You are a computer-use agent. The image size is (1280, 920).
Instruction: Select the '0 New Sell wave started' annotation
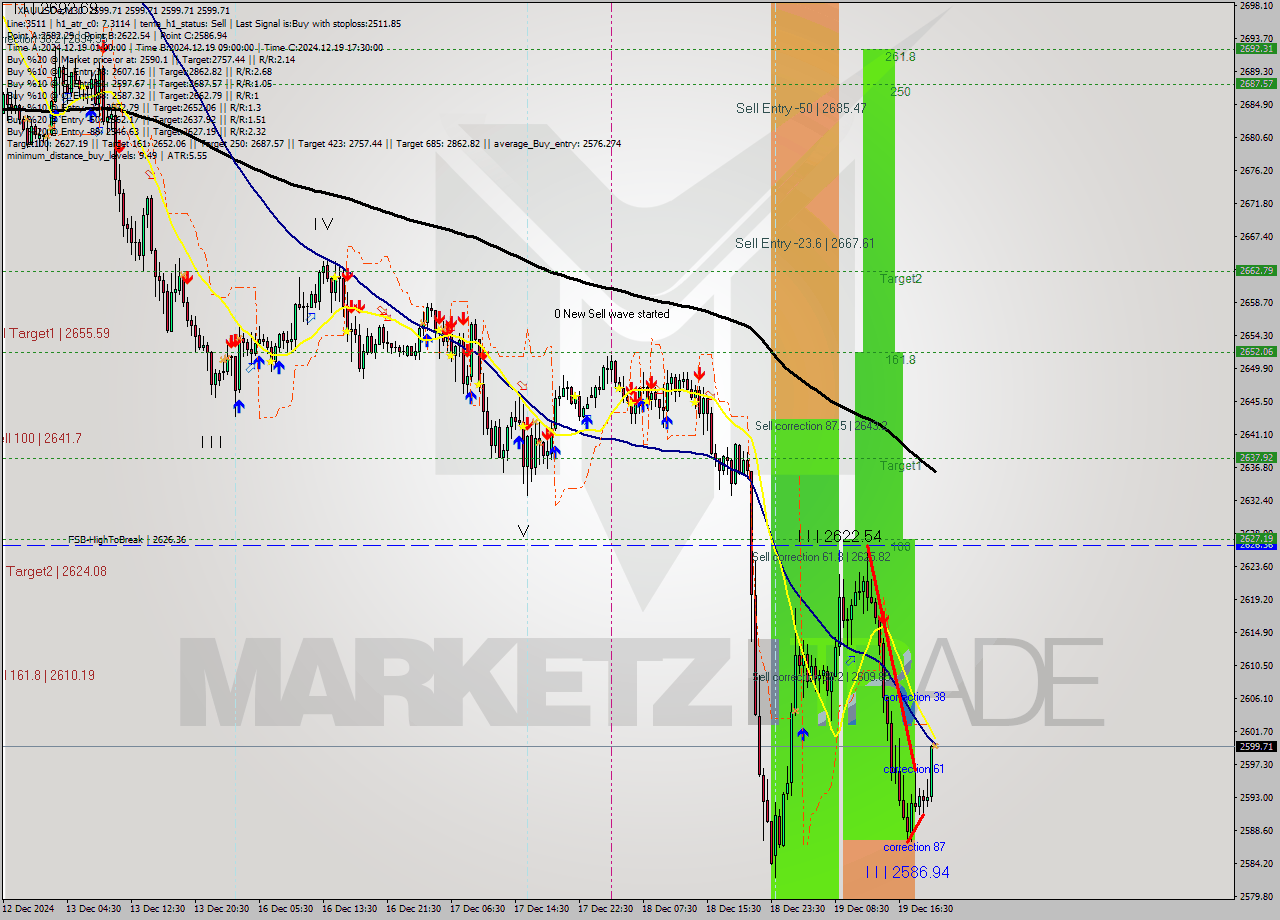[612, 314]
